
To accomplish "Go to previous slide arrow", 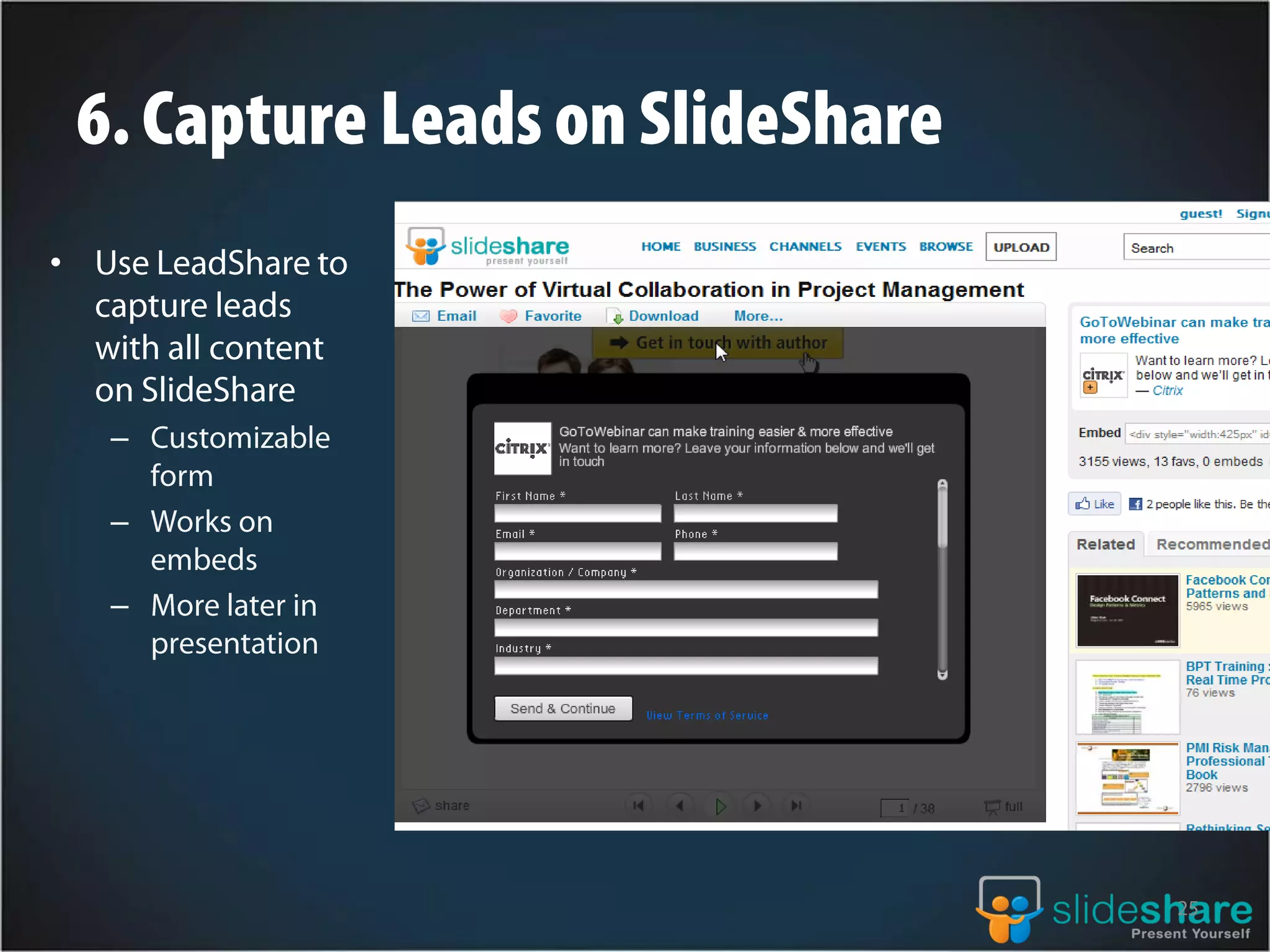I will pyautogui.click(x=680, y=806).
